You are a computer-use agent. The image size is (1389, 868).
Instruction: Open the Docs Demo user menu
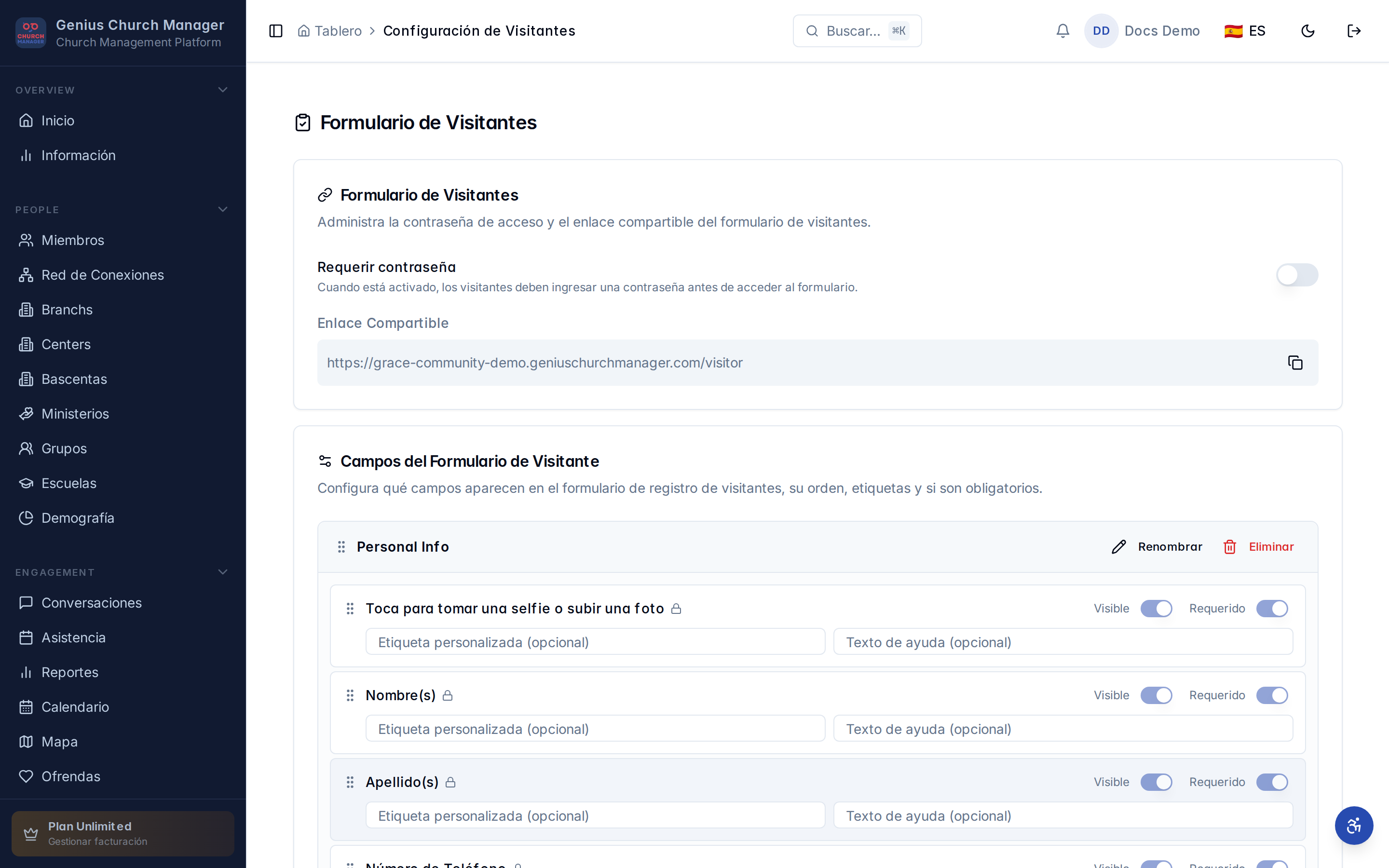[1142, 31]
